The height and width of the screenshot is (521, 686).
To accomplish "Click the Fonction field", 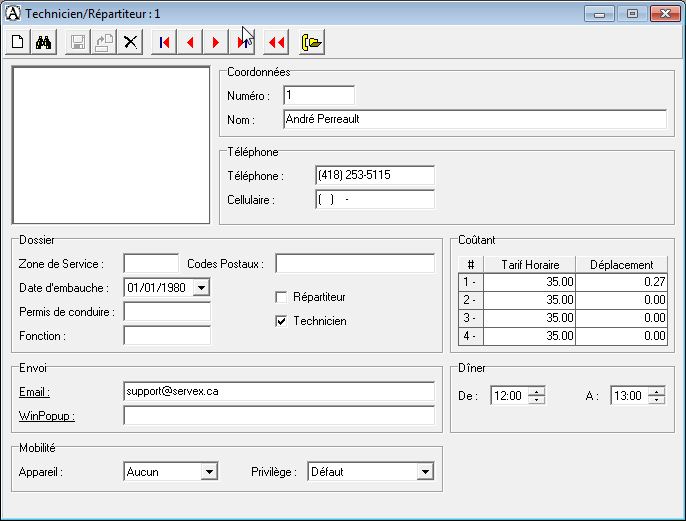I will pyautogui.click(x=167, y=336).
